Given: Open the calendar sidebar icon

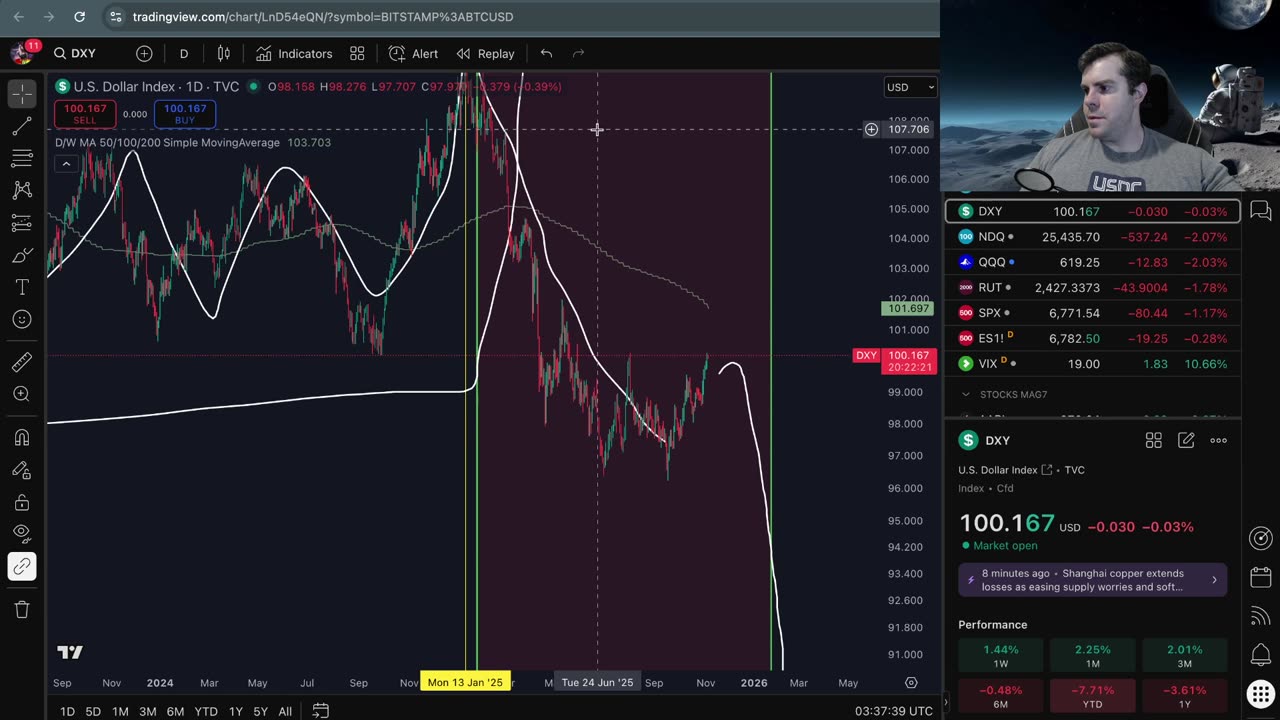Looking at the screenshot, I should click(x=1261, y=578).
